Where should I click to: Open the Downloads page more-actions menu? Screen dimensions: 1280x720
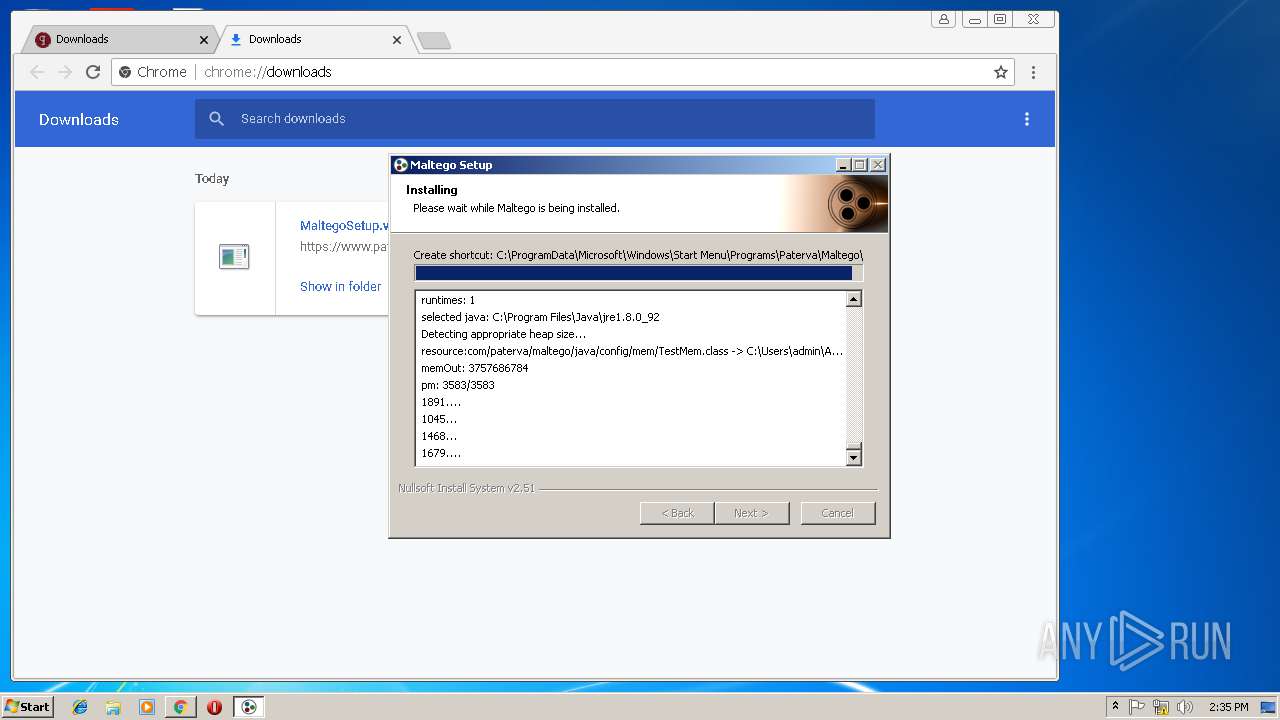click(x=1026, y=119)
